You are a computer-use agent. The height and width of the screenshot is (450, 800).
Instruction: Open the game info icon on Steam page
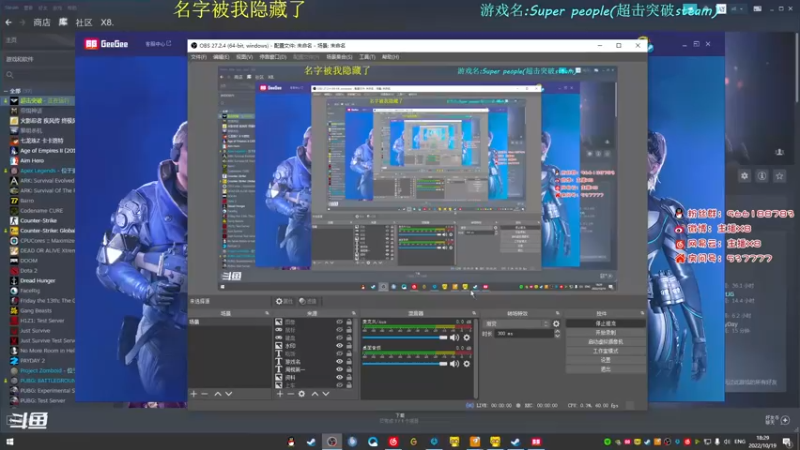click(762, 176)
